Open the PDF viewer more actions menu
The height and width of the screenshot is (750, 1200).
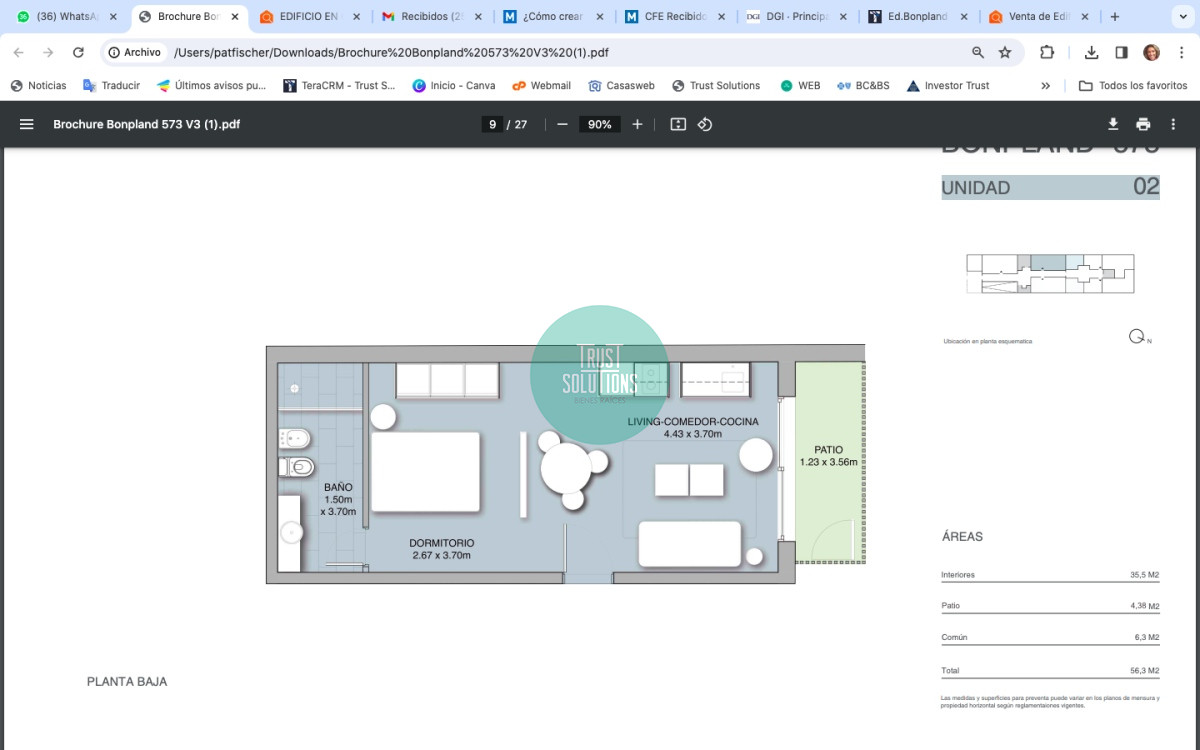[x=1174, y=124]
